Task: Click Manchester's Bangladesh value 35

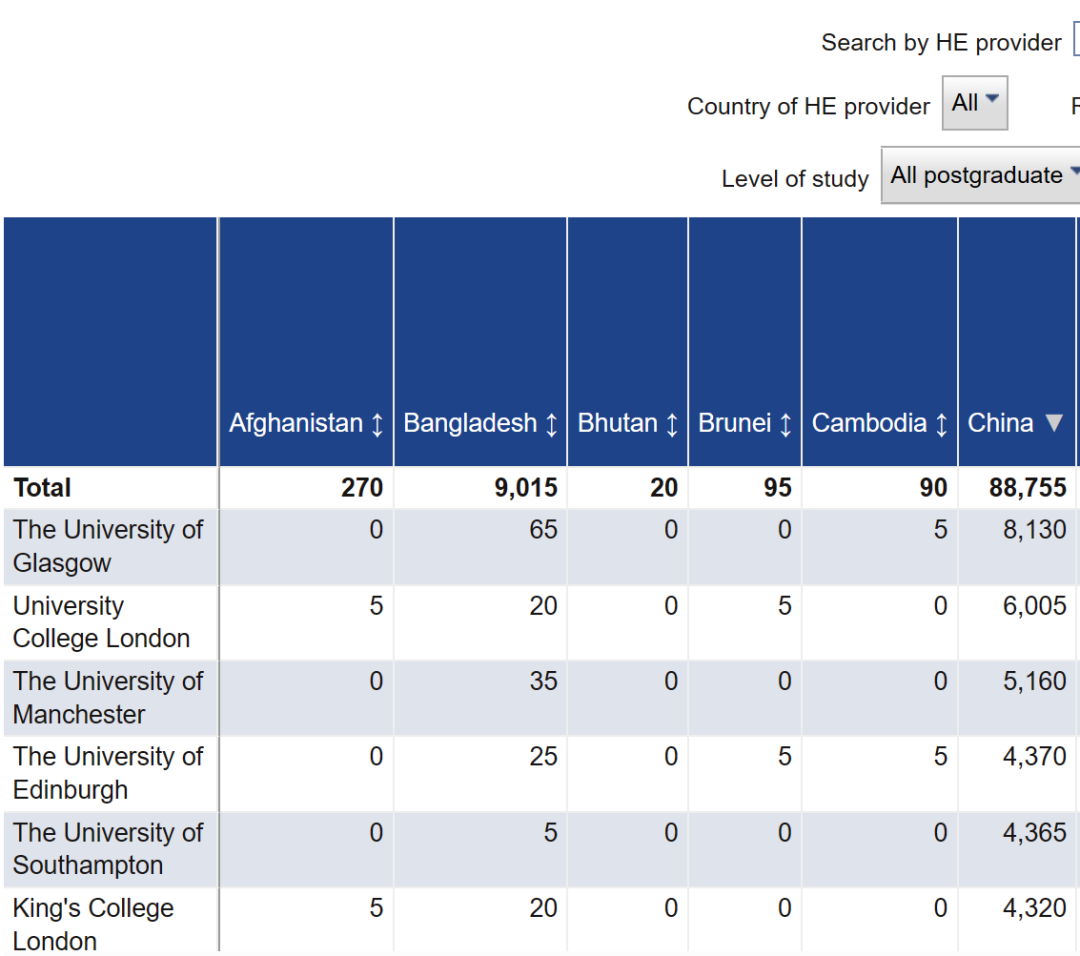Action: pos(543,681)
